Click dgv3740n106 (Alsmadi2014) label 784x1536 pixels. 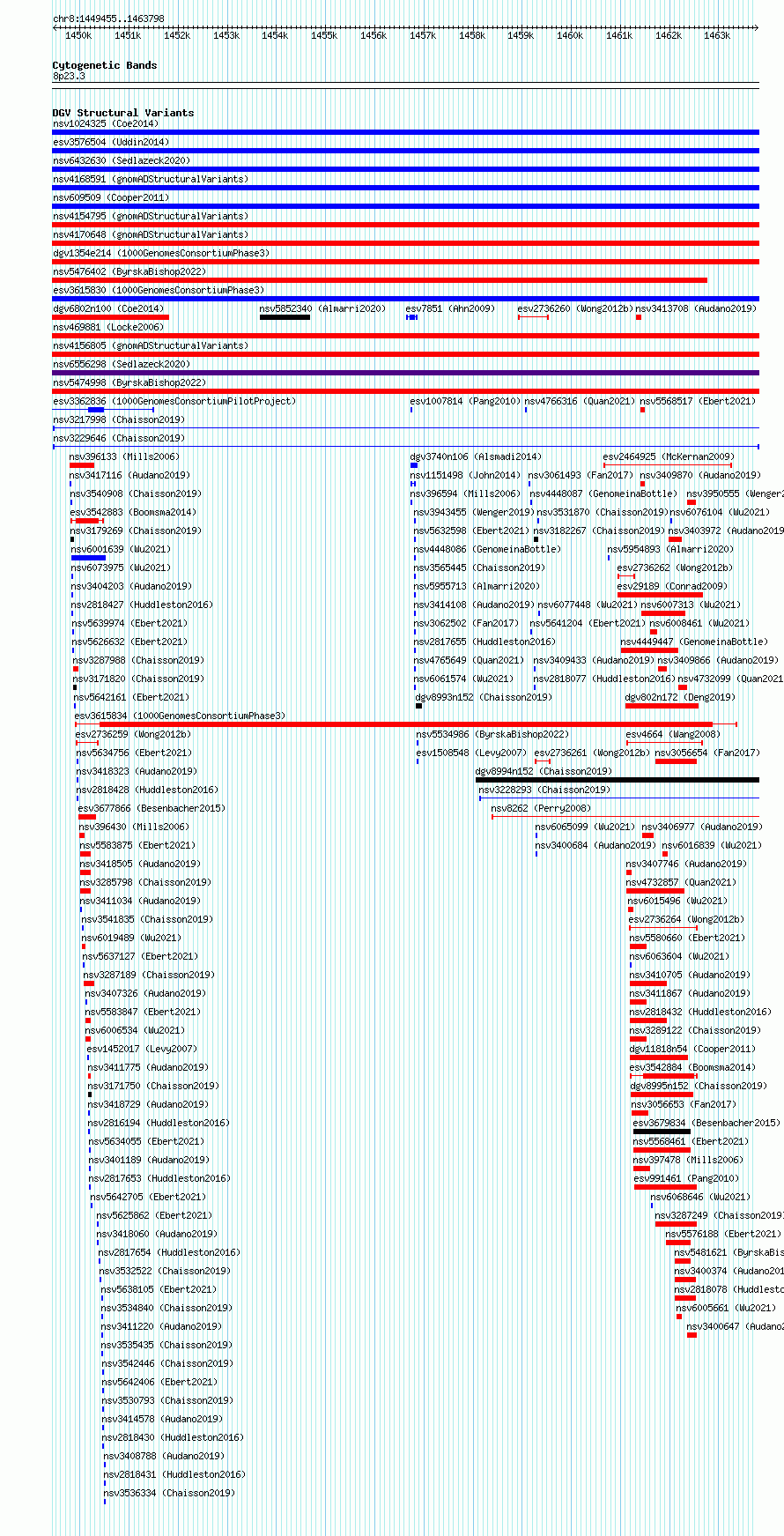476,456
